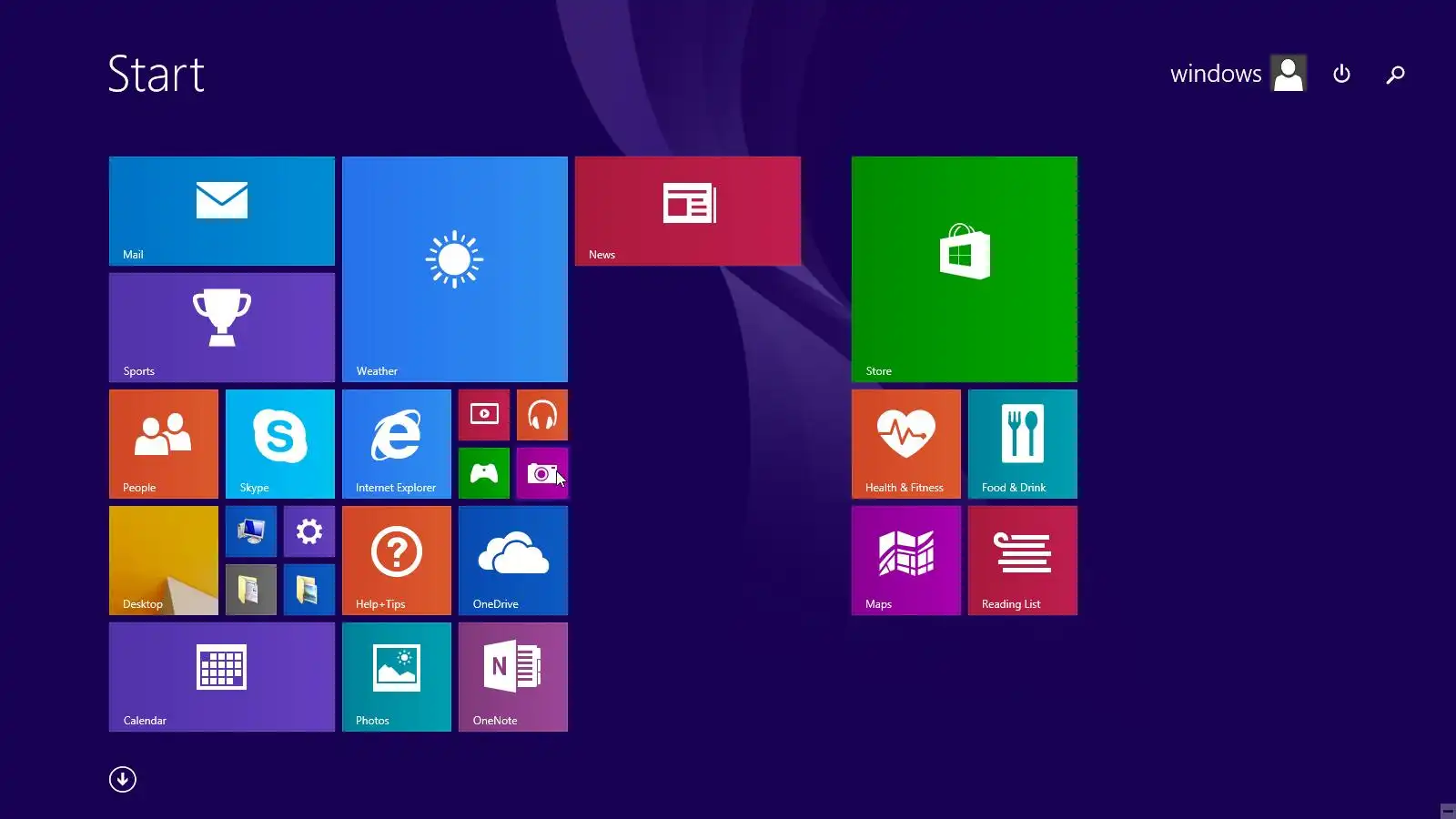This screenshot has width=1456, height=819.
Task: Open the Photos tile
Action: [397, 677]
